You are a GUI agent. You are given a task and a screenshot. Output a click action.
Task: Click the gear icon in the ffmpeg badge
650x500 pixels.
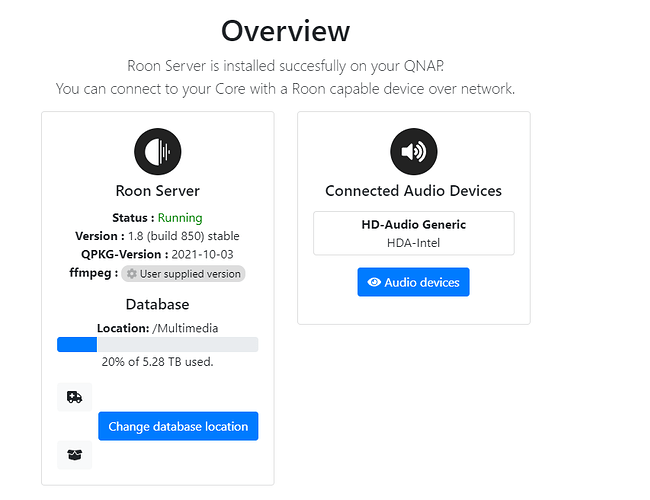coord(131,274)
